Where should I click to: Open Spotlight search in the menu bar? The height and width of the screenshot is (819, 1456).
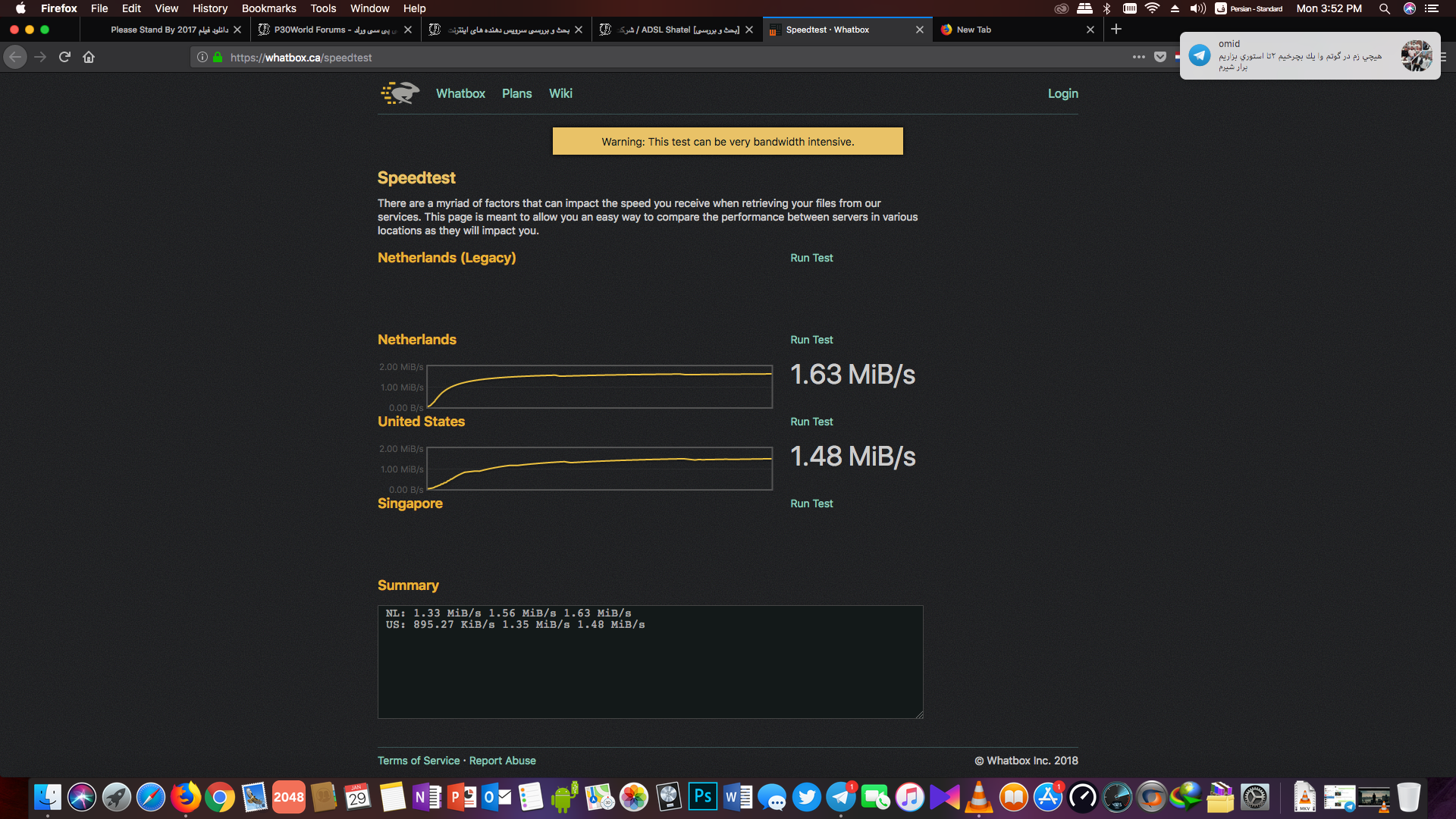(1385, 8)
